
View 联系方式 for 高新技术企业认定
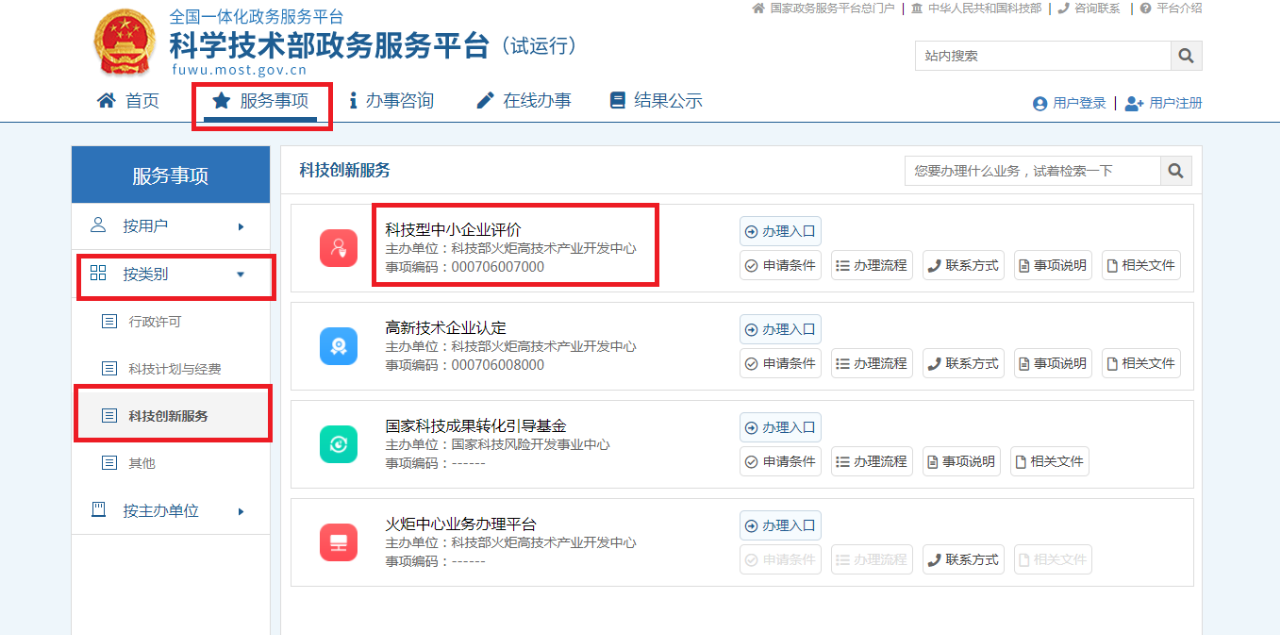[963, 363]
